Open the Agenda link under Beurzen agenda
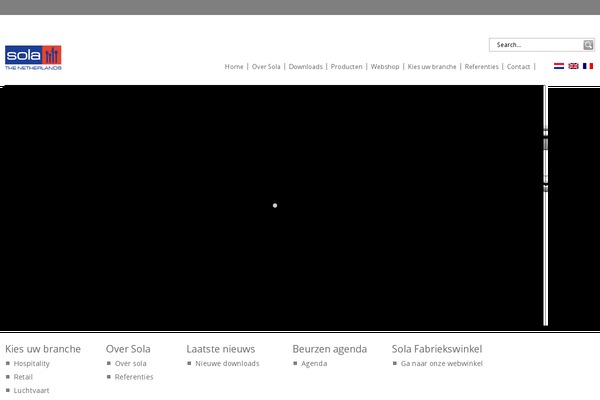This screenshot has width=600, height=400. click(314, 364)
